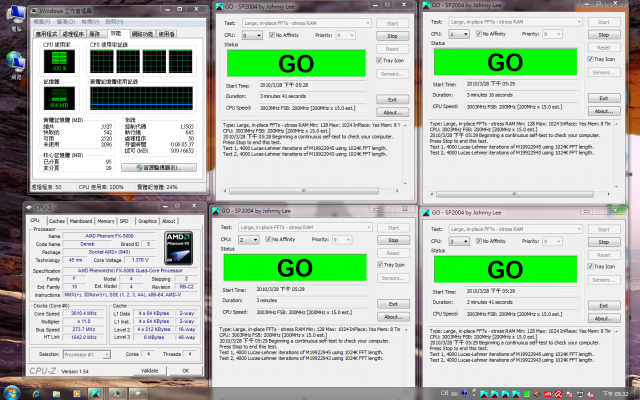
Task: Open the File (F) menu in Task Manager
Action: coord(42,22)
